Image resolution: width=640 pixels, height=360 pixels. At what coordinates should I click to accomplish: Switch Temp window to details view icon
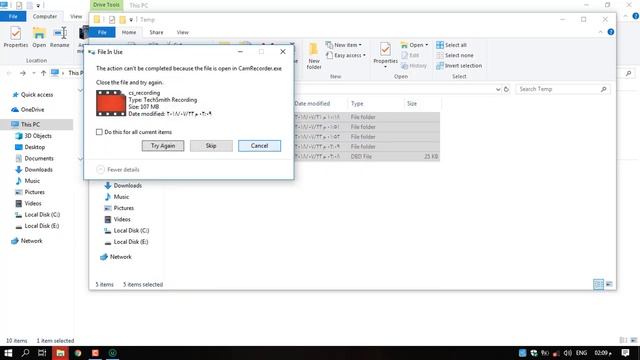pos(598,284)
